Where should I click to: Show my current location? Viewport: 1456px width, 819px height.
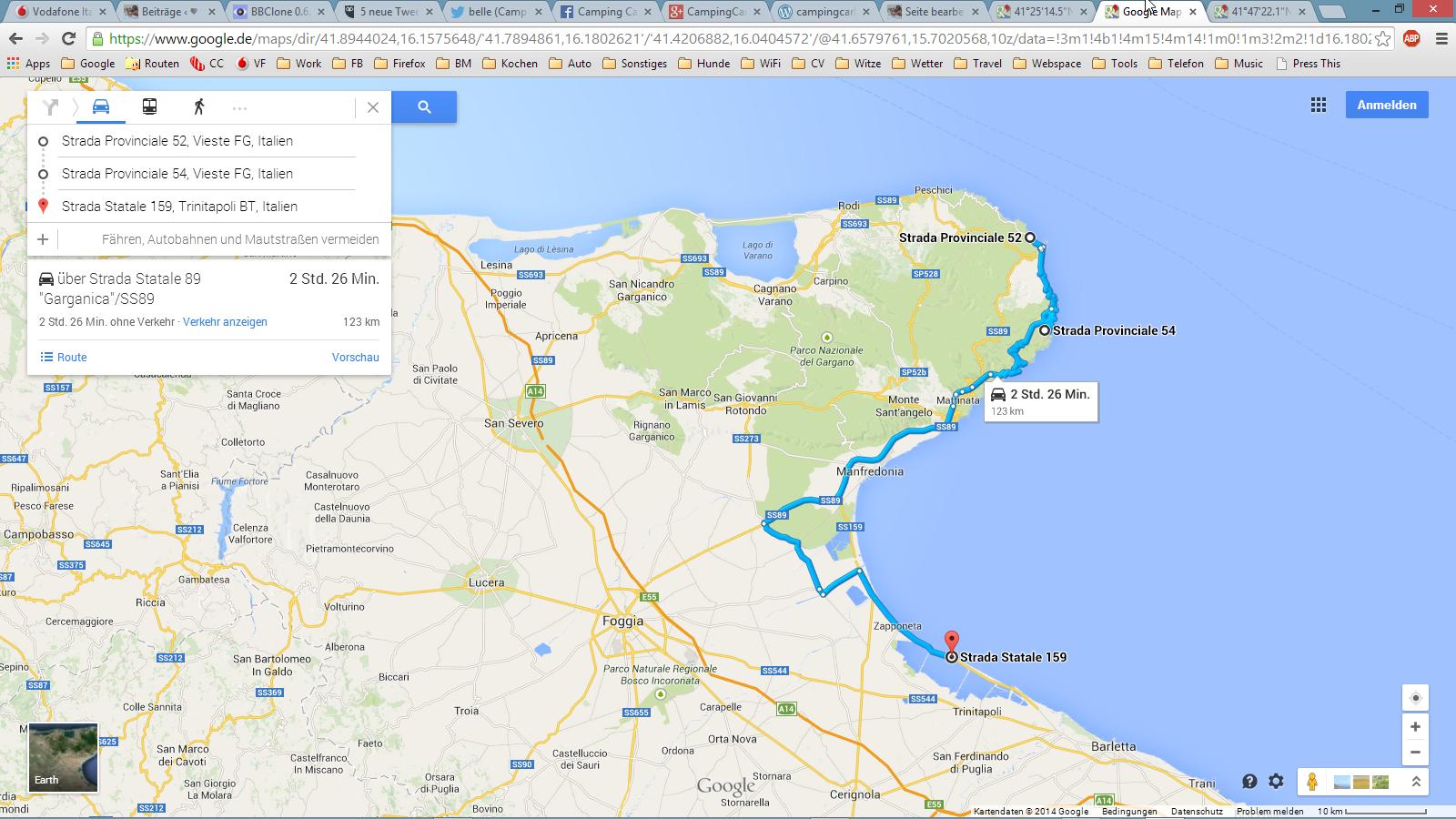click(x=1415, y=698)
